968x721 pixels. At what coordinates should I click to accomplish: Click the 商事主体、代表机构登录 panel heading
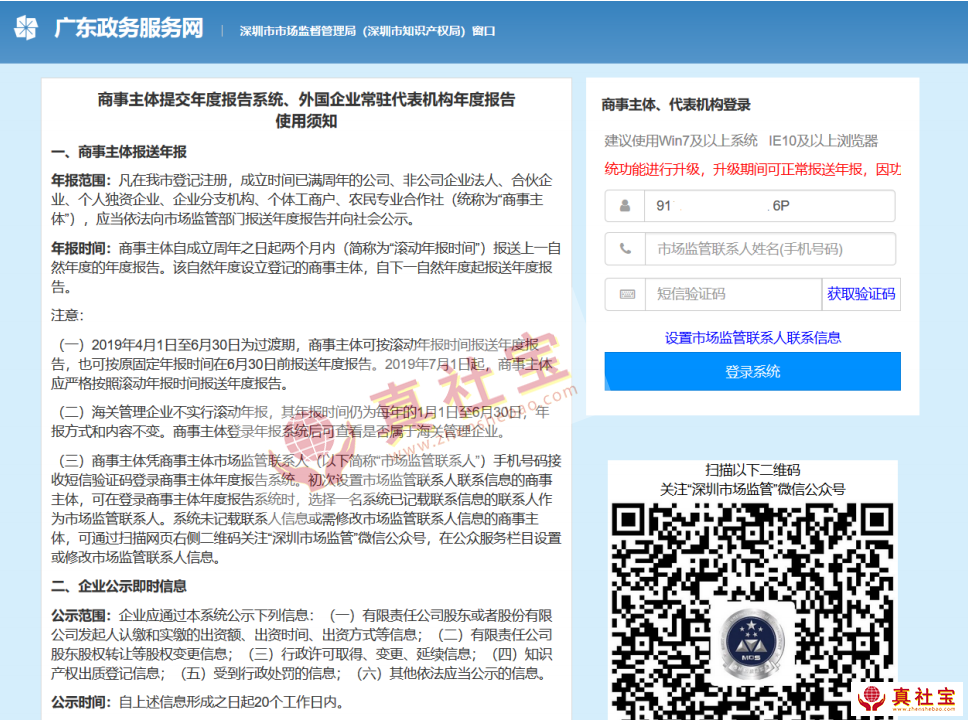[x=676, y=105]
